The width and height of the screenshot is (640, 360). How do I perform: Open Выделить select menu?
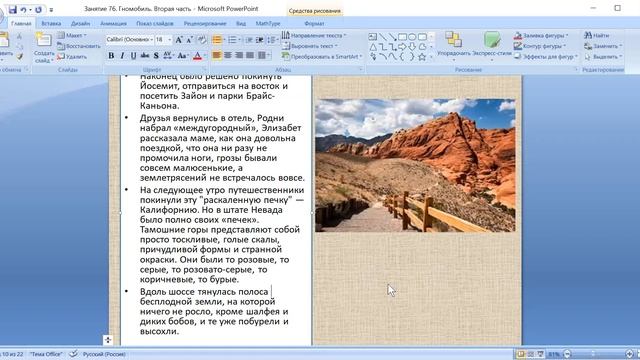point(603,57)
